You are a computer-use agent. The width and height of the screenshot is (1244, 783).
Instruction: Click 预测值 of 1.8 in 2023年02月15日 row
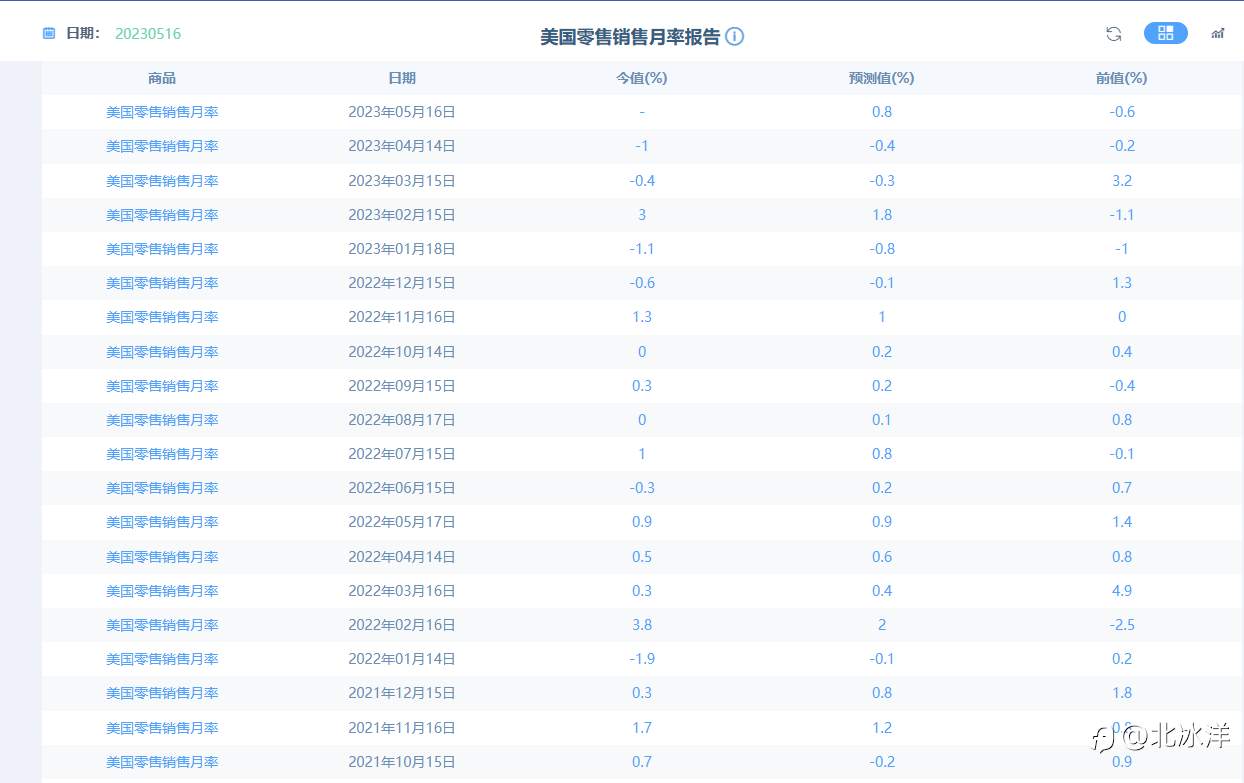pyautogui.click(x=882, y=215)
